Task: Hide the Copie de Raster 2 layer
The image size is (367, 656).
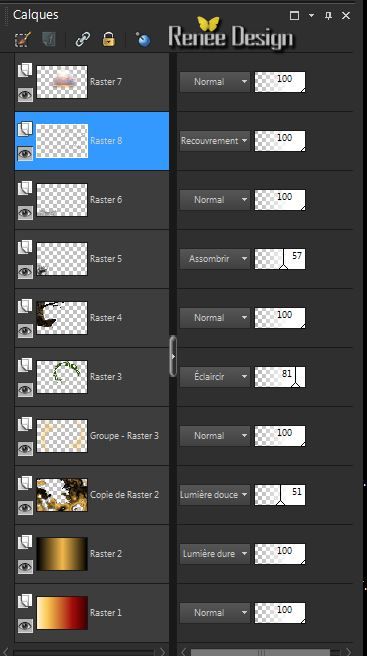Action: [x=25, y=508]
